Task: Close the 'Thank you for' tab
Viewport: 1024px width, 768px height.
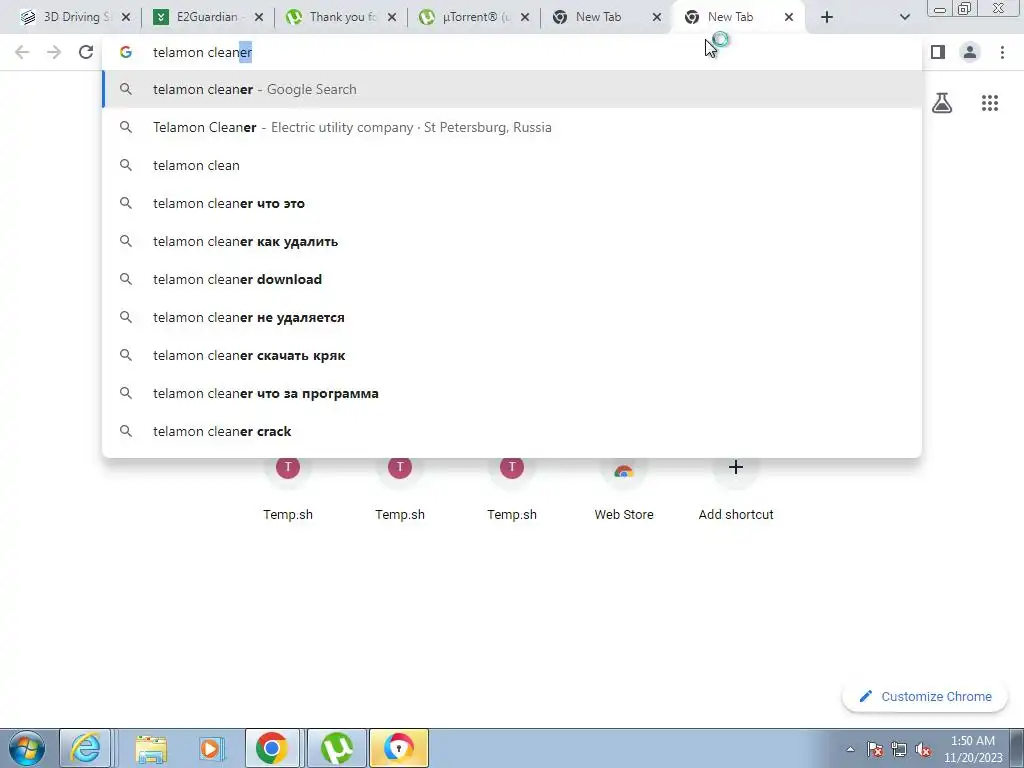Action: point(392,18)
